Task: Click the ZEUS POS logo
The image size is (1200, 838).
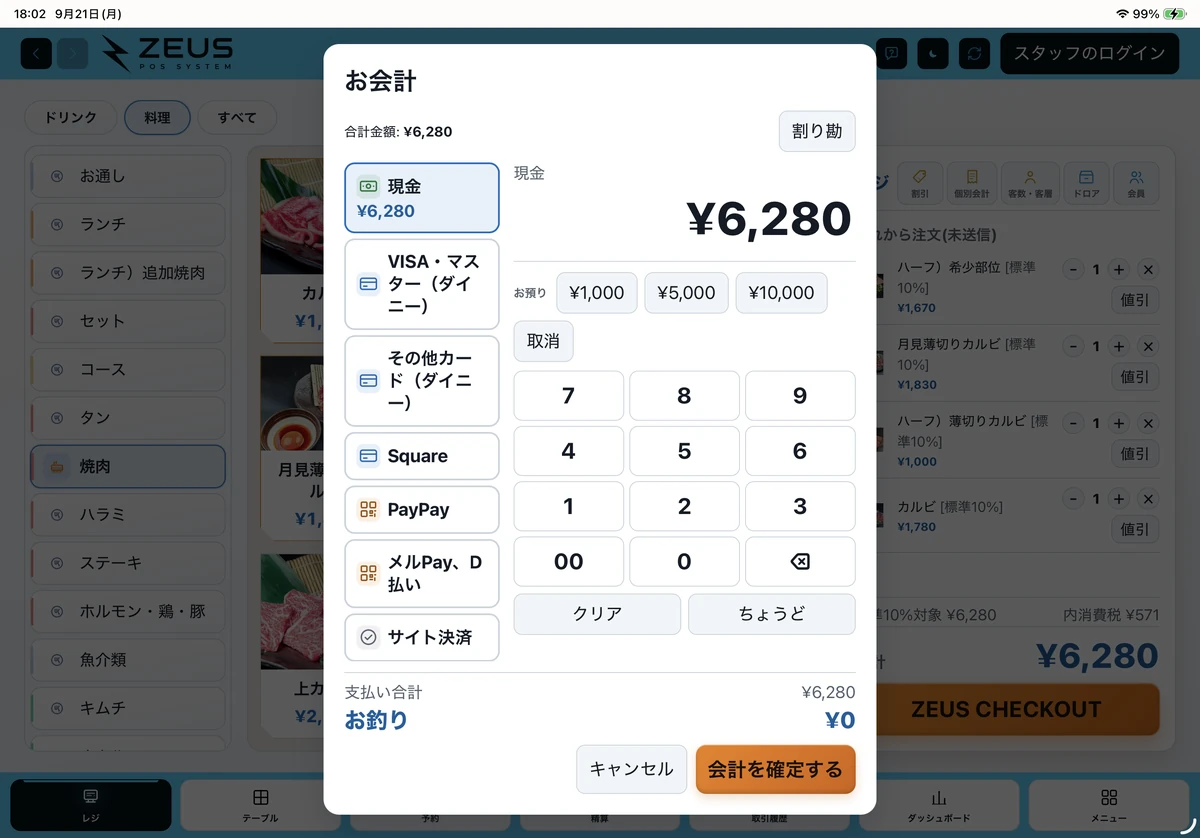Action: click(x=168, y=53)
